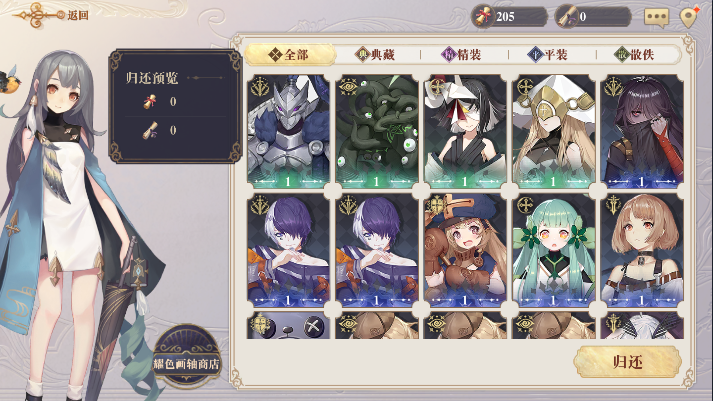
Task: Switch to the 典藏 tab
Action: pyautogui.click(x=375, y=55)
